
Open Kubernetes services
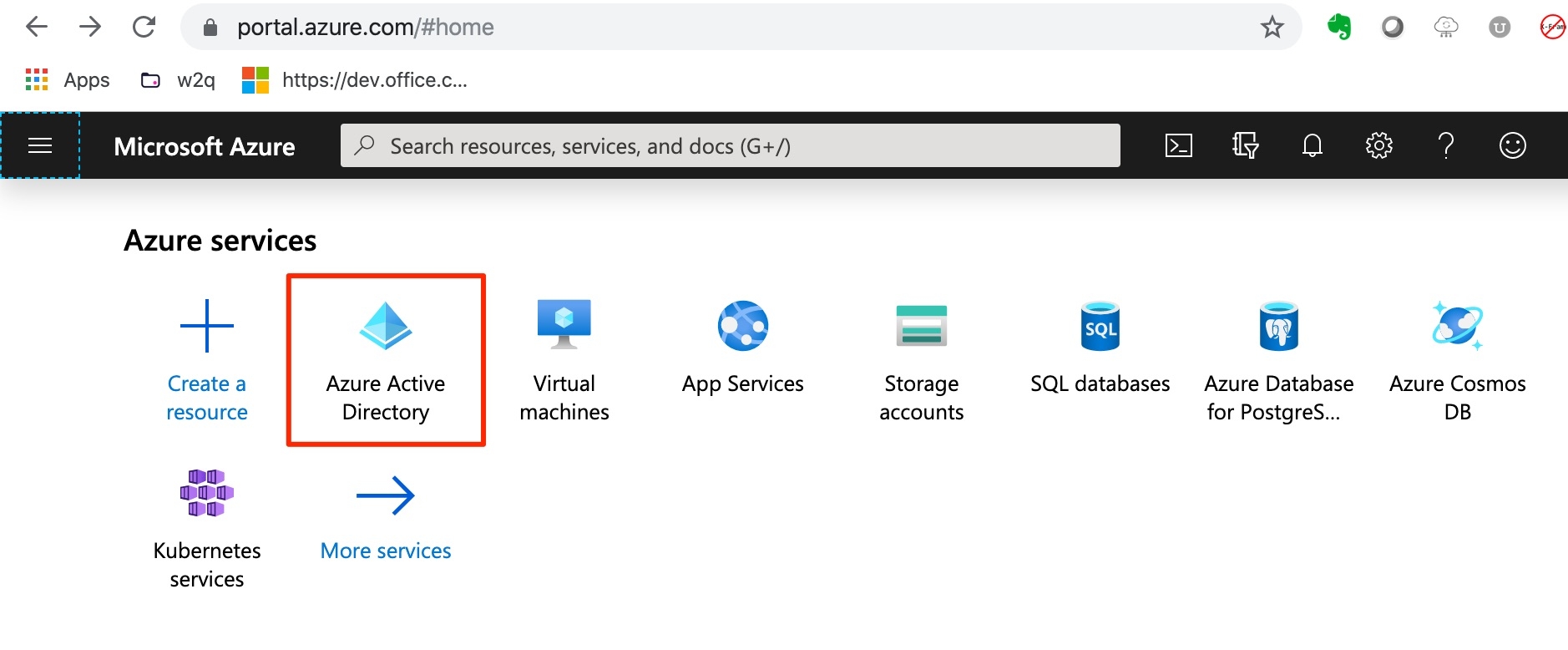[207, 528]
